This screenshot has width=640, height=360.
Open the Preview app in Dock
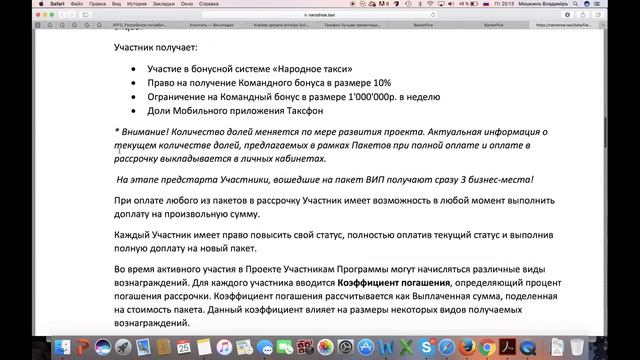[143, 347]
